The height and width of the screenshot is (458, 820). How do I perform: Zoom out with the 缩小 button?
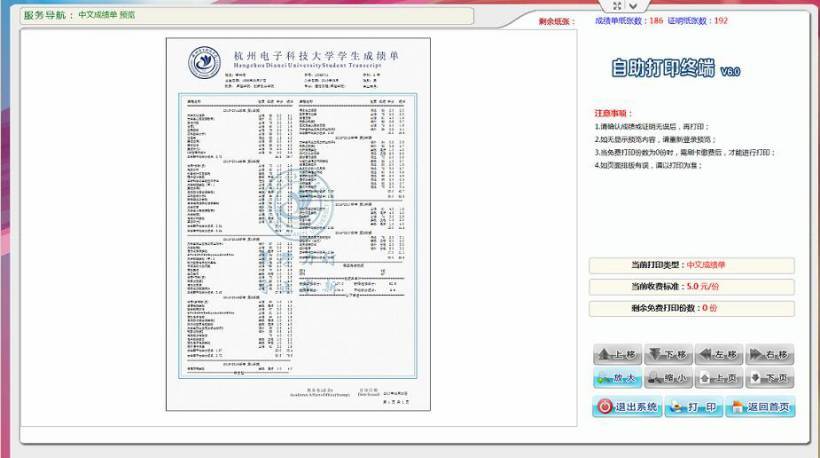668,378
